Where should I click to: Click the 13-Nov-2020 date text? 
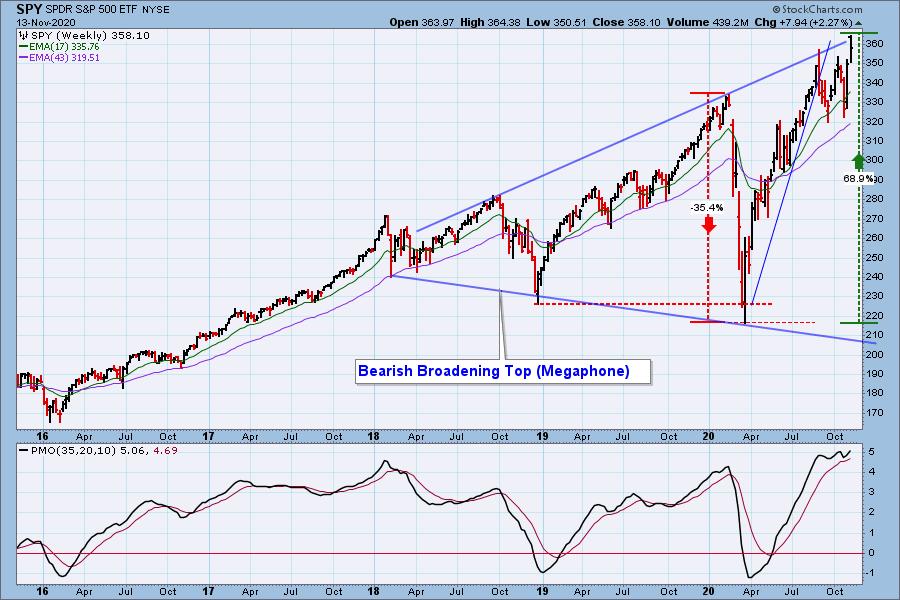(x=46, y=22)
